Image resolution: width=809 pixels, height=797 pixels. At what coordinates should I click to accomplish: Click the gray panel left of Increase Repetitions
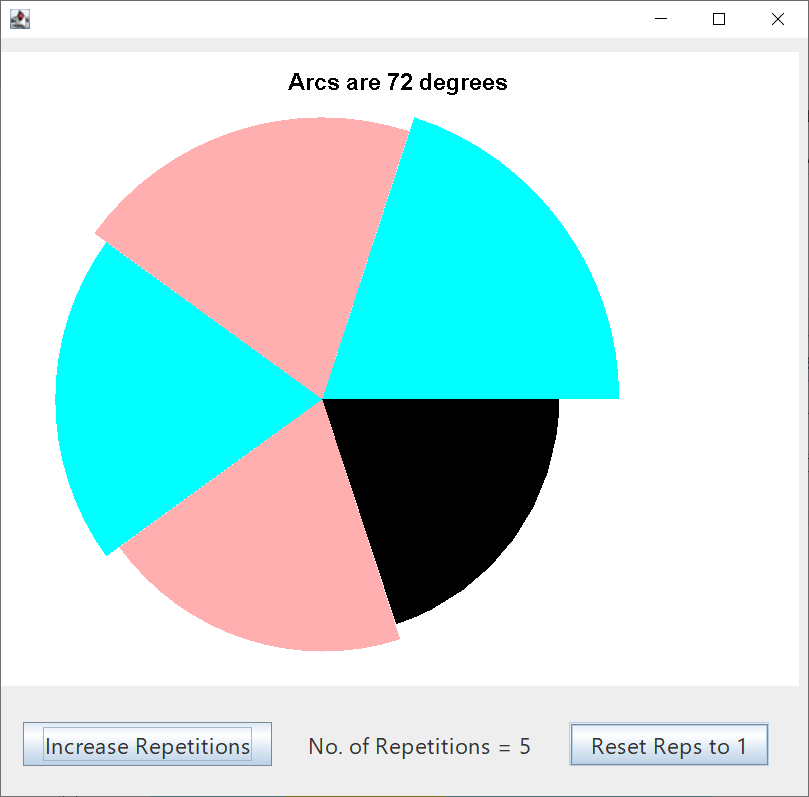(x=12, y=744)
